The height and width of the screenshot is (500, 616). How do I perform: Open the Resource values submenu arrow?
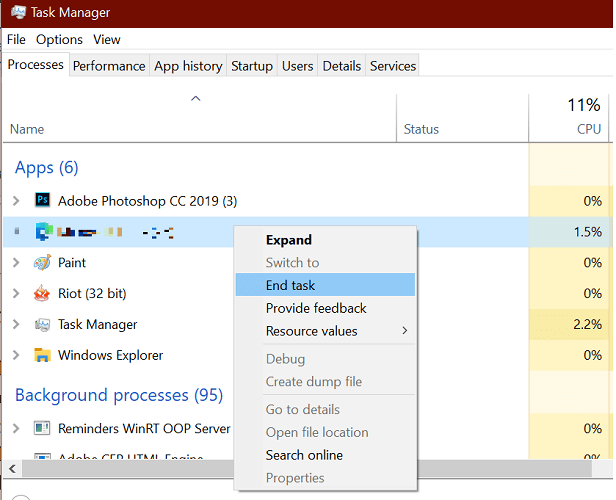(405, 331)
